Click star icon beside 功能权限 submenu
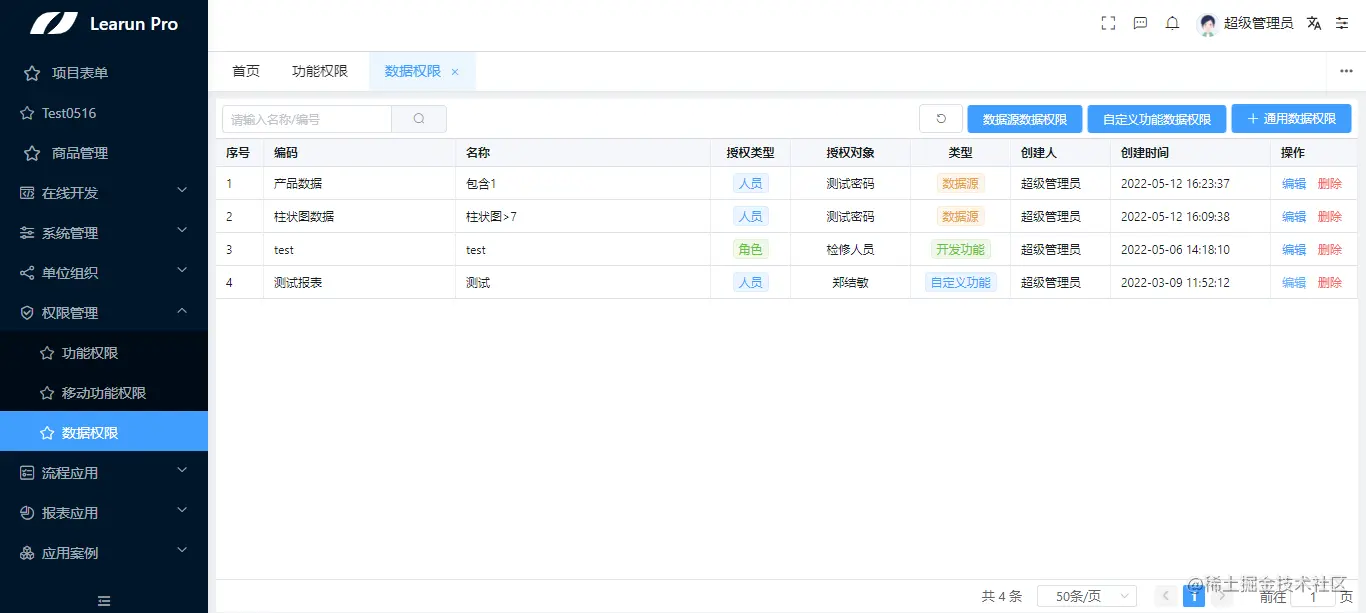The image size is (1366, 613). point(46,353)
